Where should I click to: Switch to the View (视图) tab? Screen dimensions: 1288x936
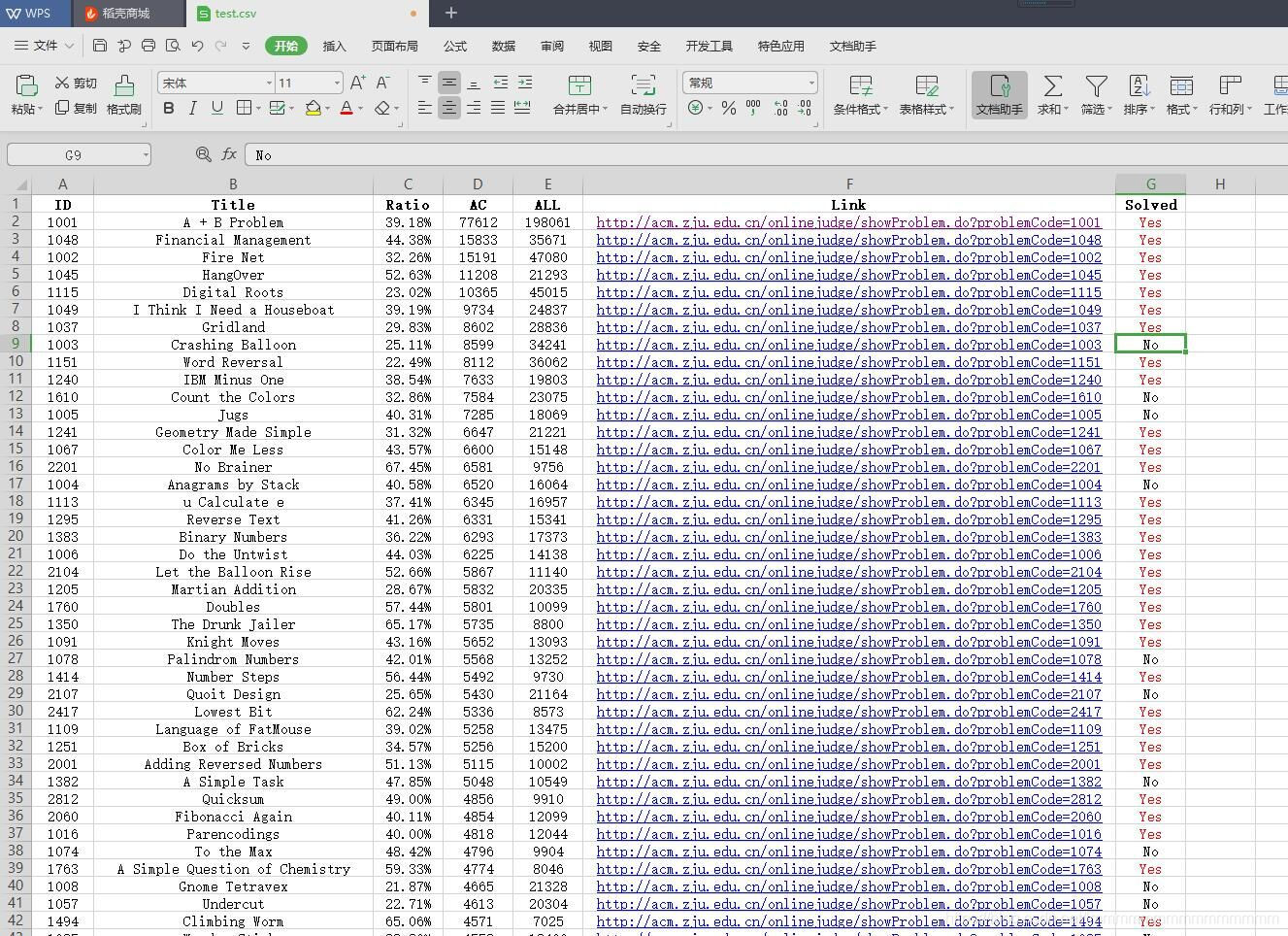600,46
